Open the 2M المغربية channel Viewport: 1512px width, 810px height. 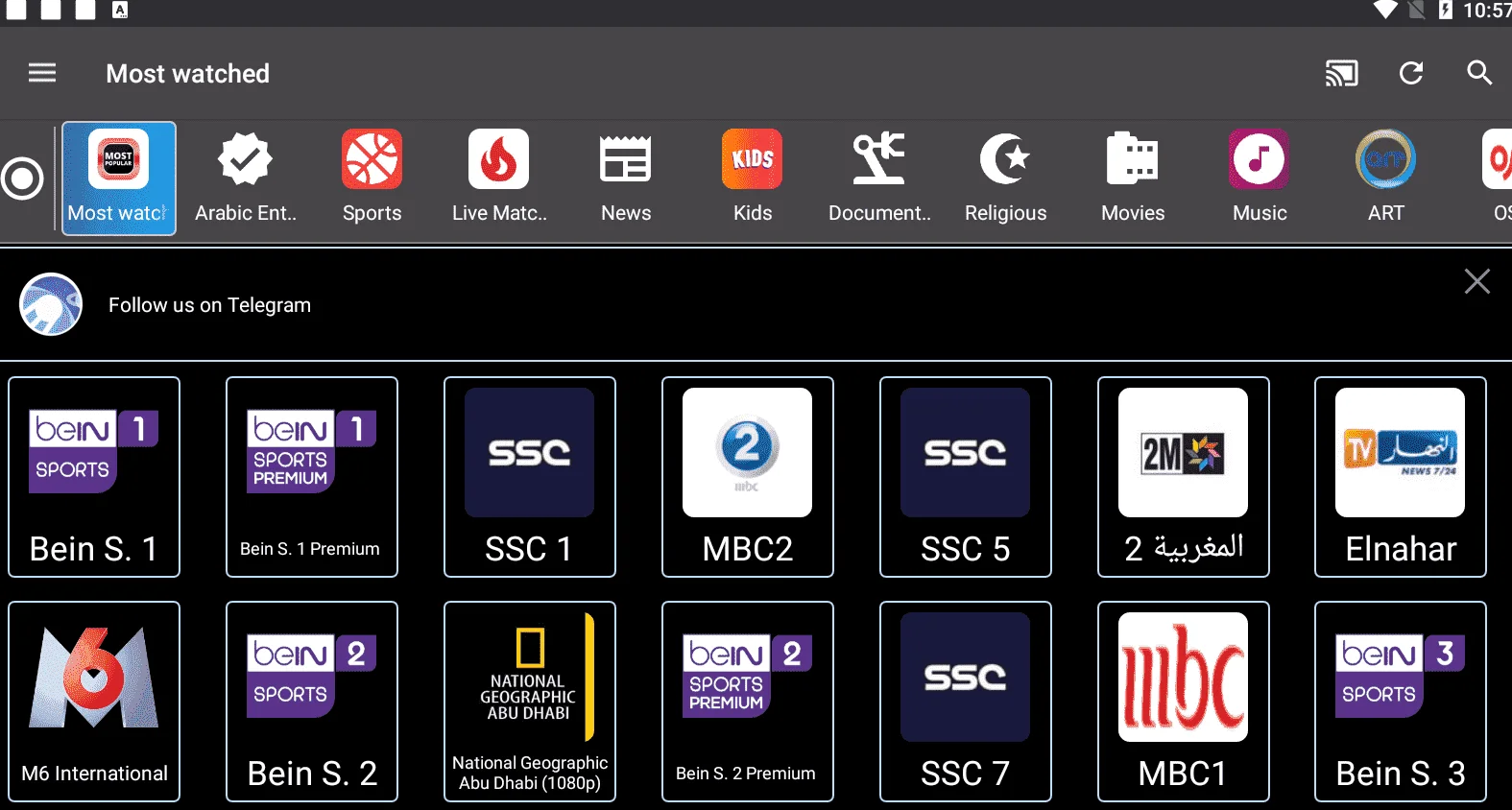click(1184, 477)
